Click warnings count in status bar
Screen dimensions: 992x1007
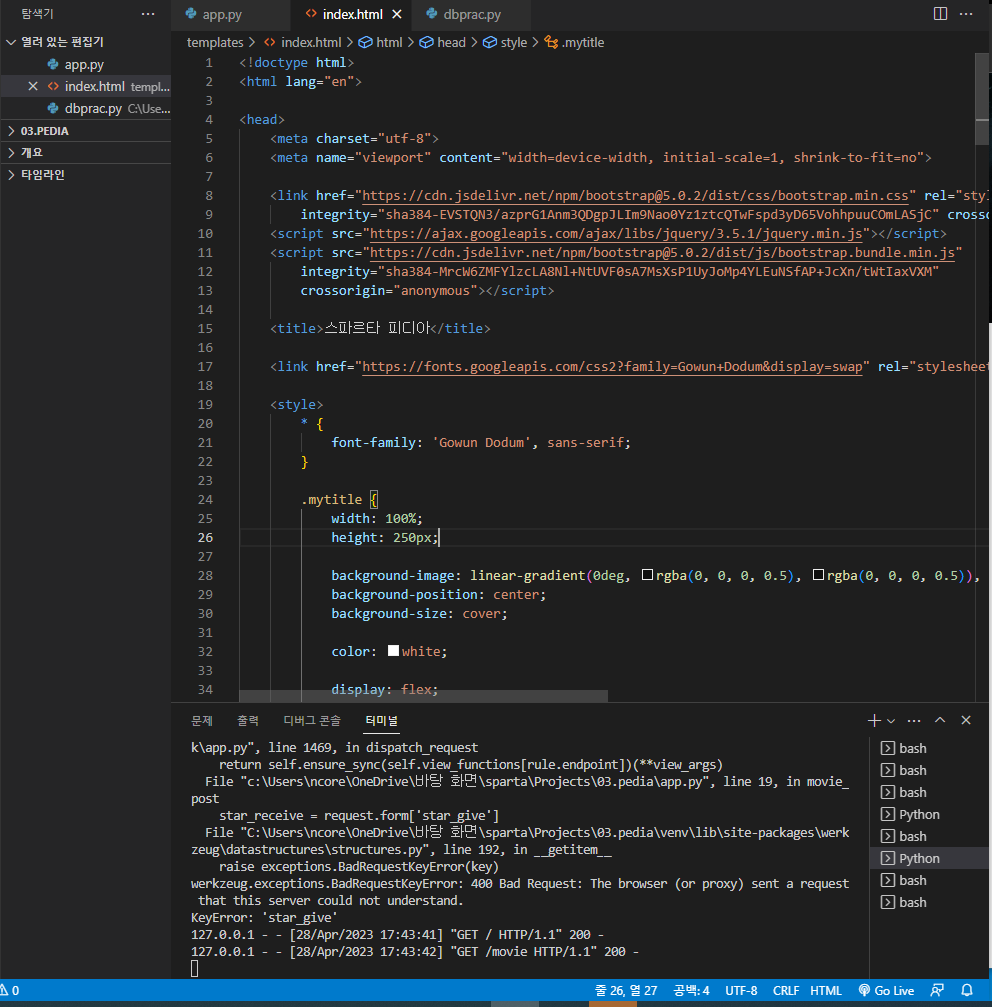pos(10,990)
